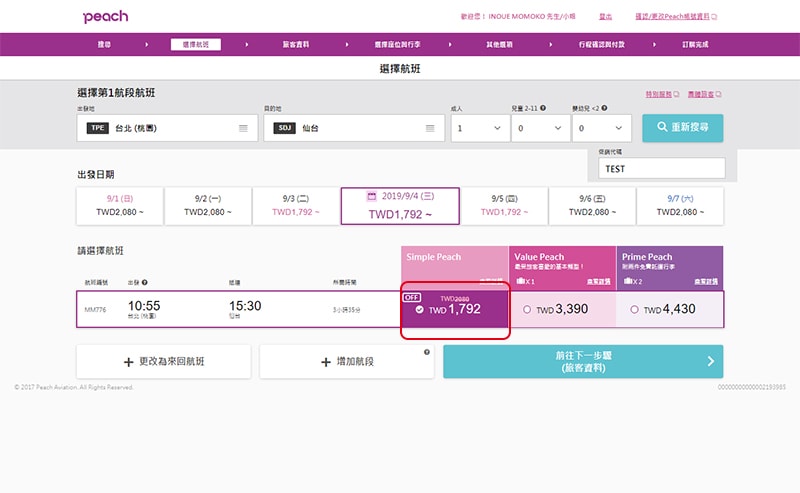
Task: Click arrival time 15:30
Action: 245,306
